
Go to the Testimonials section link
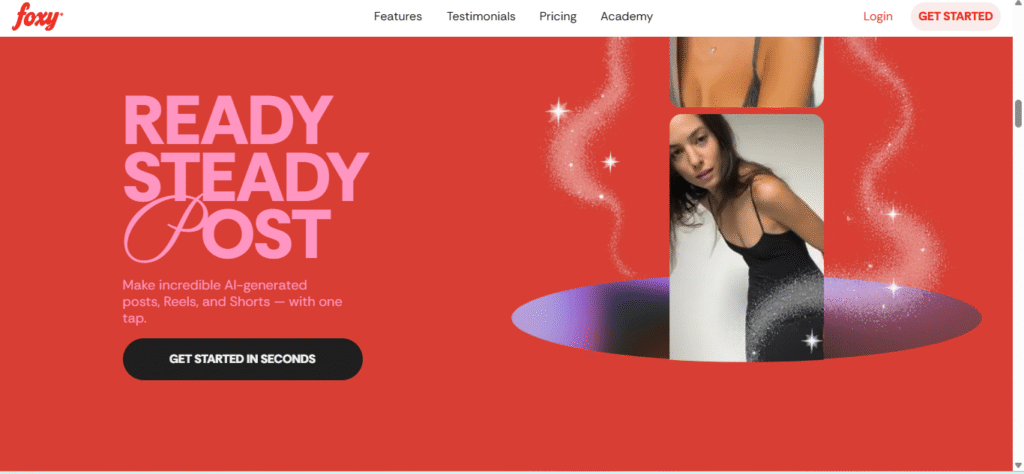pyautogui.click(x=481, y=16)
